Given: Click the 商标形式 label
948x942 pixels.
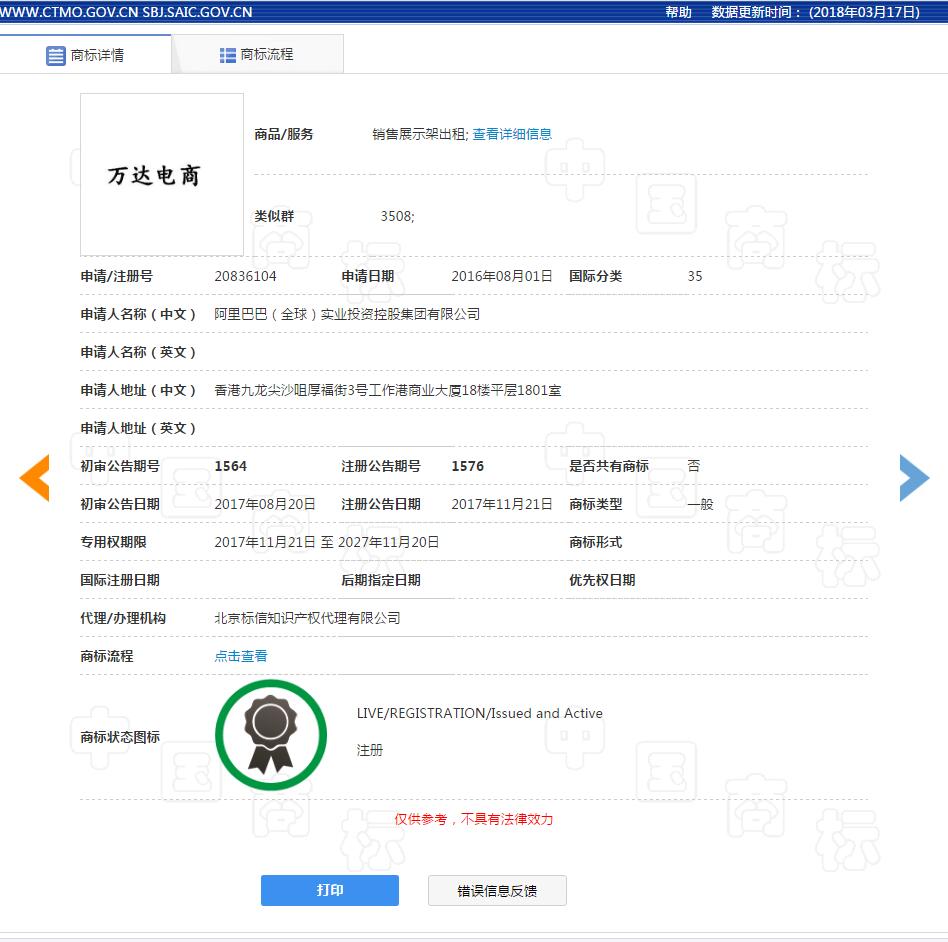Looking at the screenshot, I should click(x=596, y=542).
